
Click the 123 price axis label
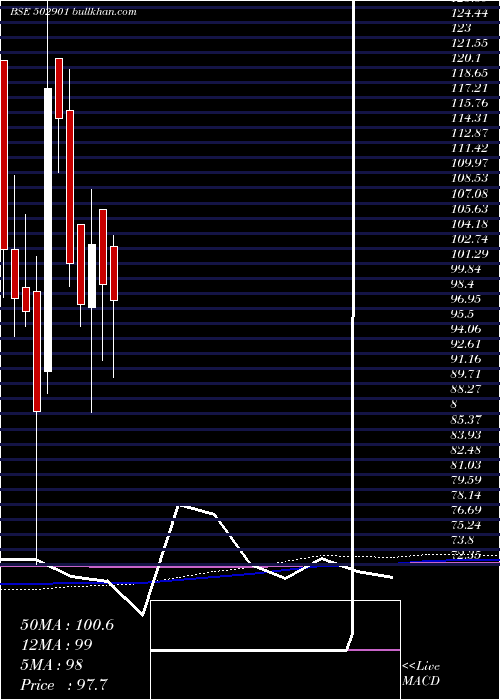pos(461,28)
